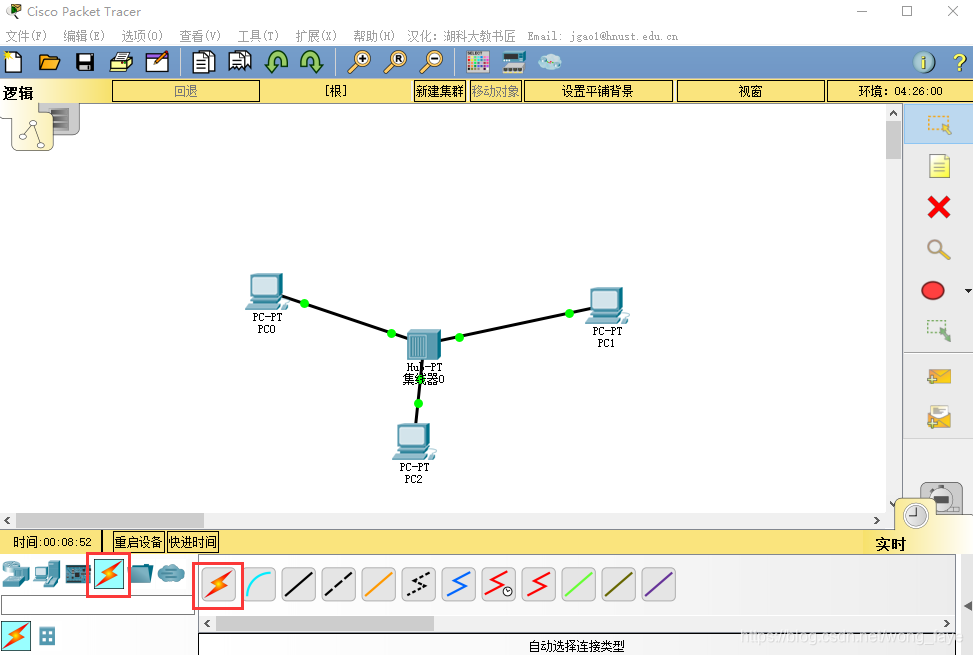Open the Activity Wizard icon

coord(157,62)
